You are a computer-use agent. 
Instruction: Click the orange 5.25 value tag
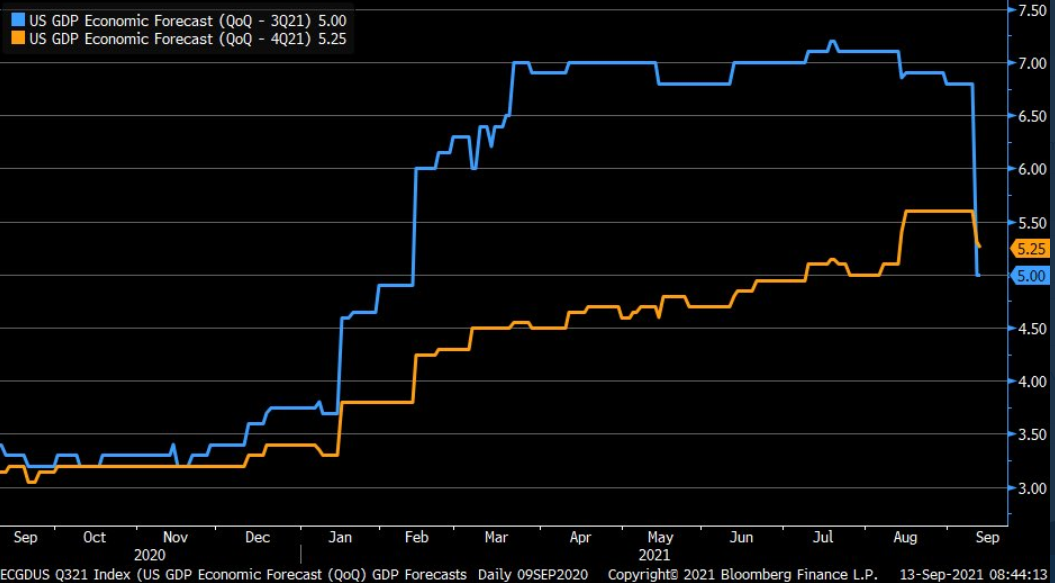[x=1029, y=249]
